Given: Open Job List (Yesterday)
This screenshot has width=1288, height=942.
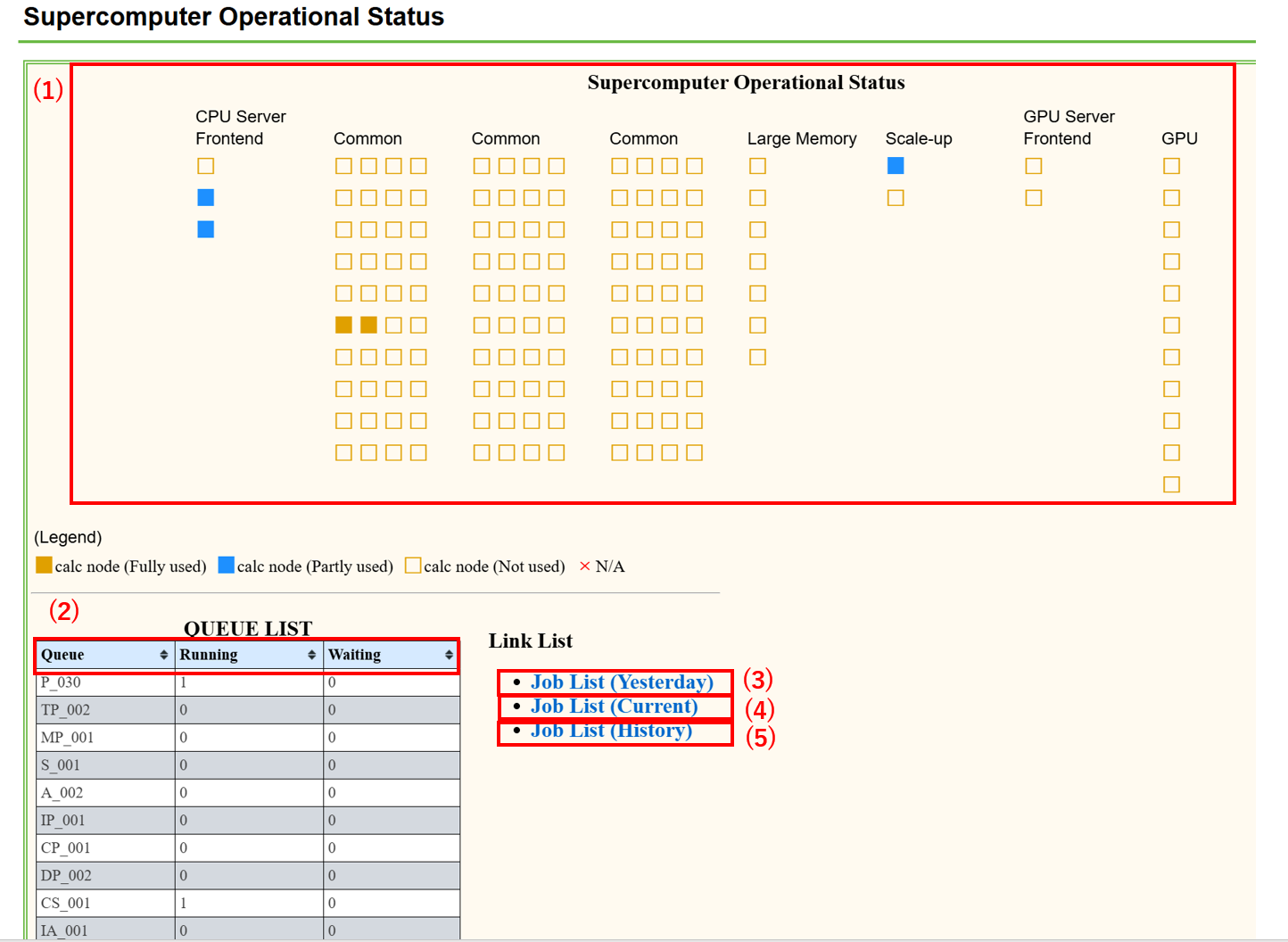Looking at the screenshot, I should coord(622,682).
